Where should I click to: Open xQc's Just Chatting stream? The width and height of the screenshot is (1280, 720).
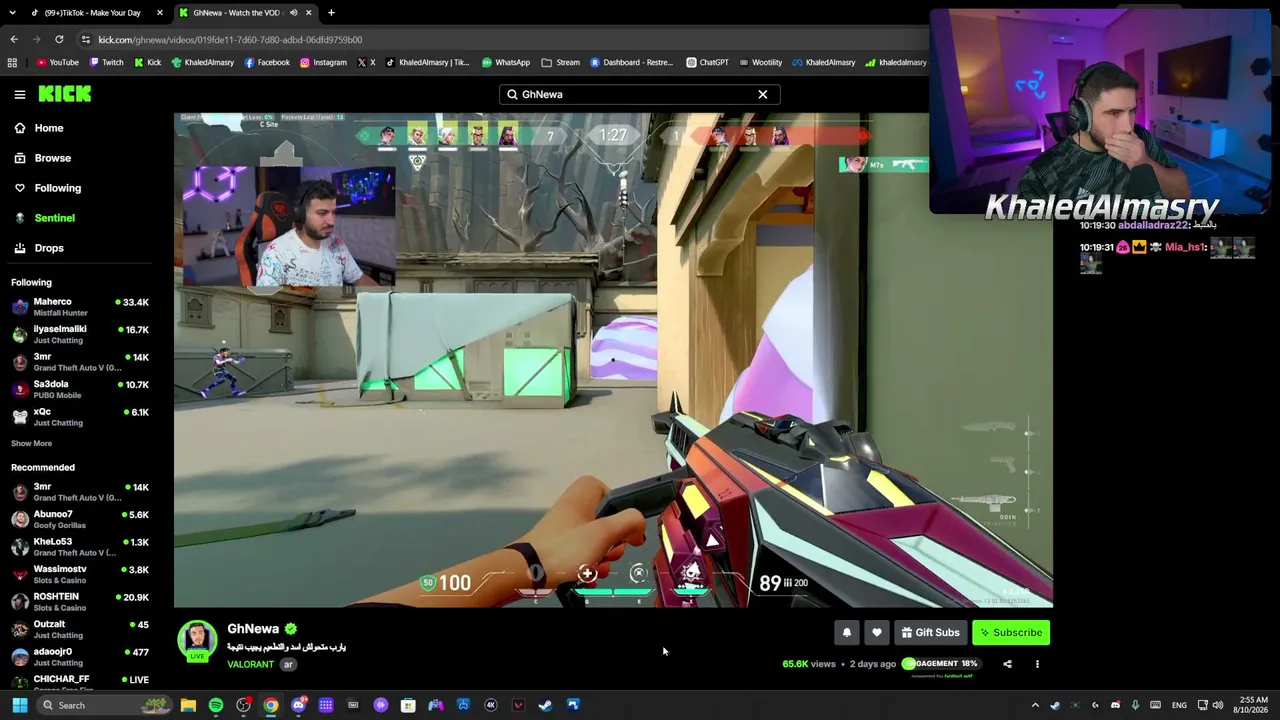coord(80,417)
